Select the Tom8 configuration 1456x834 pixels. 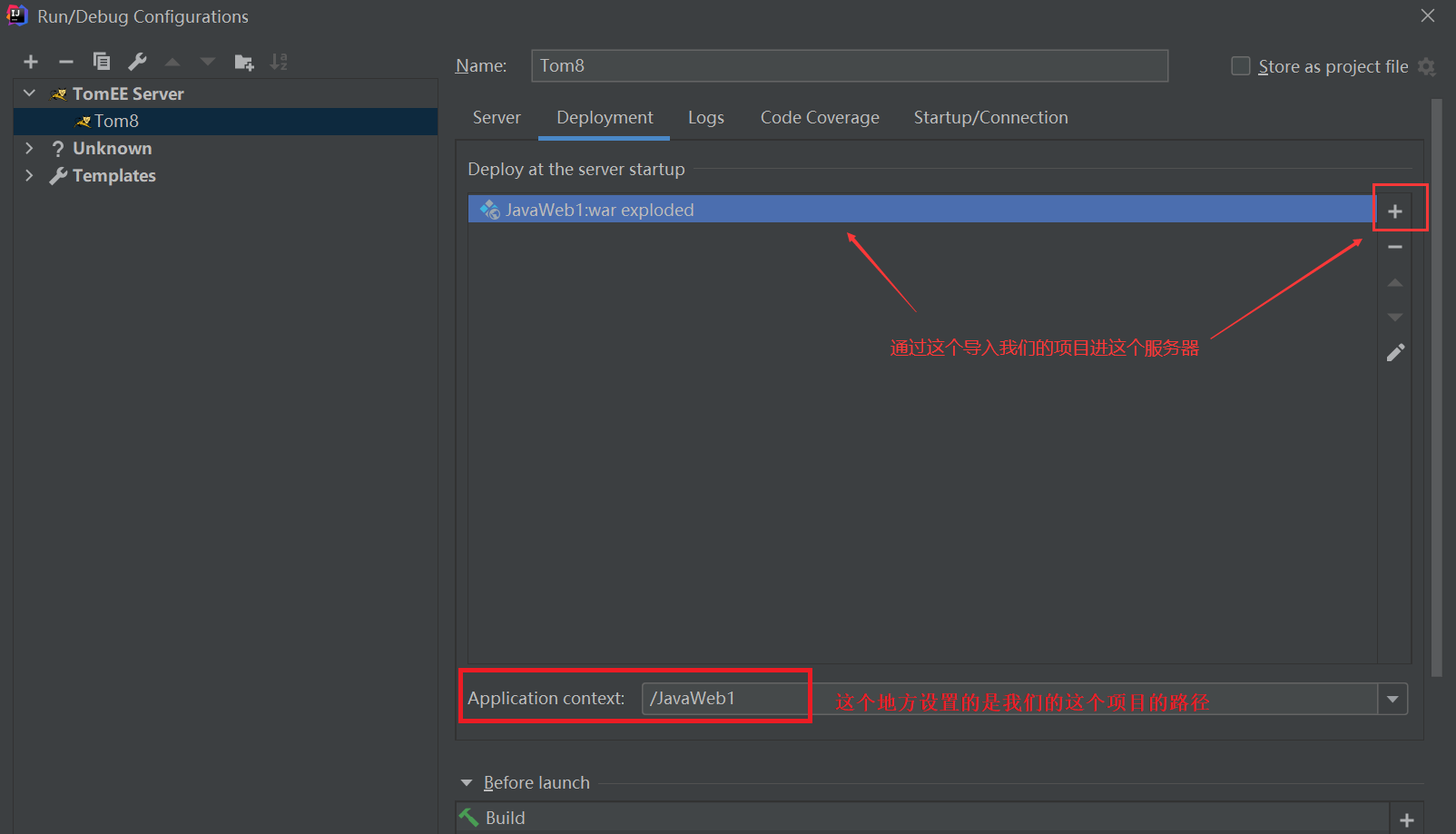(226, 121)
